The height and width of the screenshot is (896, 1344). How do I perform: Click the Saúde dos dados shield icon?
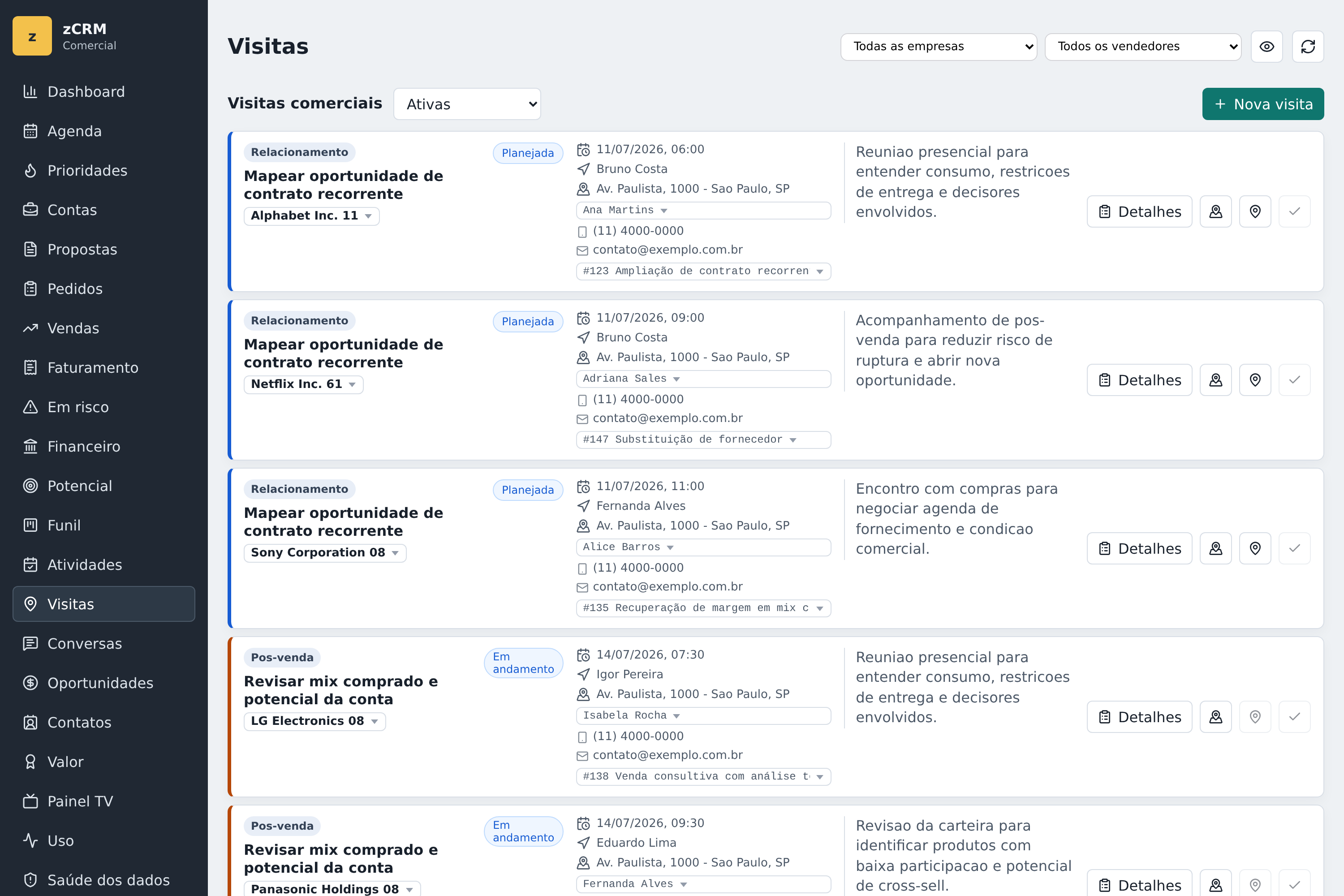click(x=30, y=880)
